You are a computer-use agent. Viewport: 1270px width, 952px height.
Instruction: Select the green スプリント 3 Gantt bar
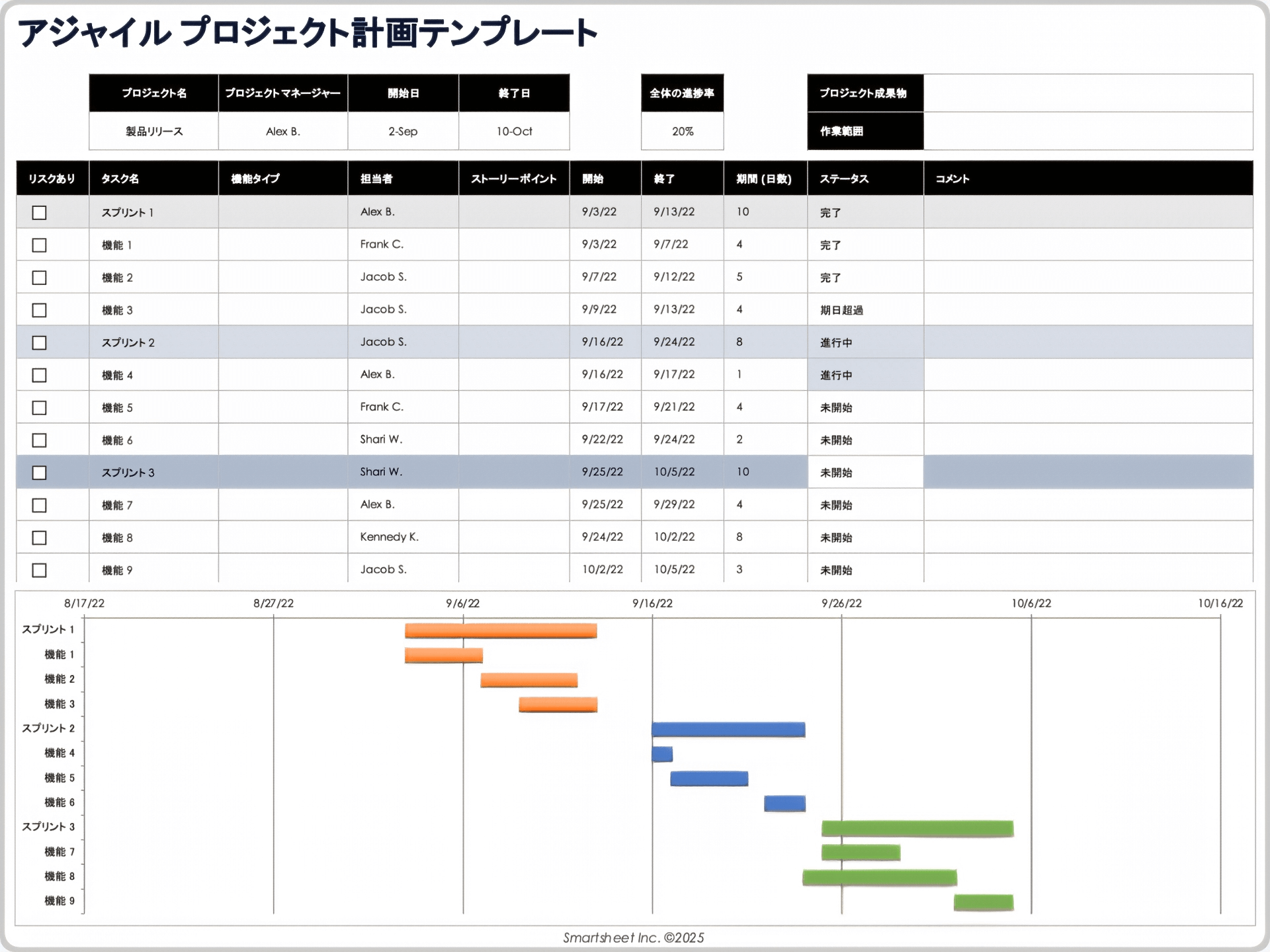[917, 828]
